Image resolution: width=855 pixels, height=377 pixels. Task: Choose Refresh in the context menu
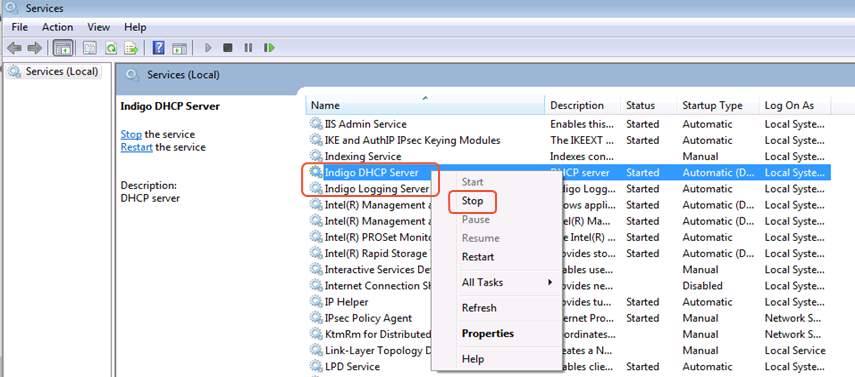(x=479, y=308)
